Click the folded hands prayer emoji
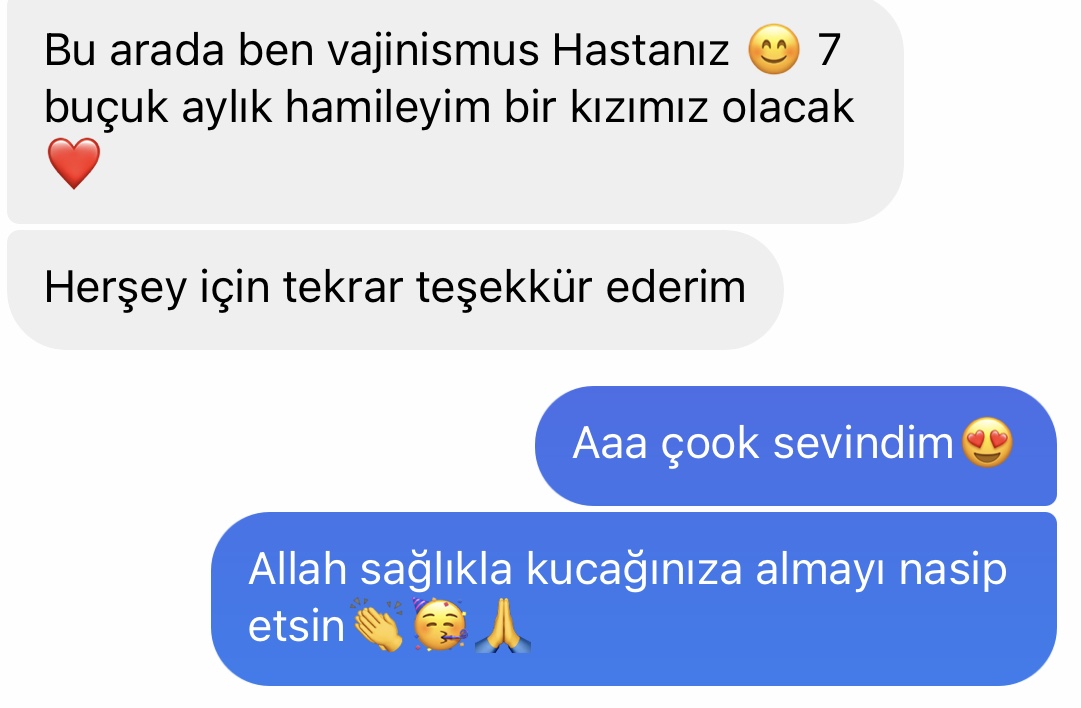This screenshot has height=708, width=1081. (x=503, y=625)
